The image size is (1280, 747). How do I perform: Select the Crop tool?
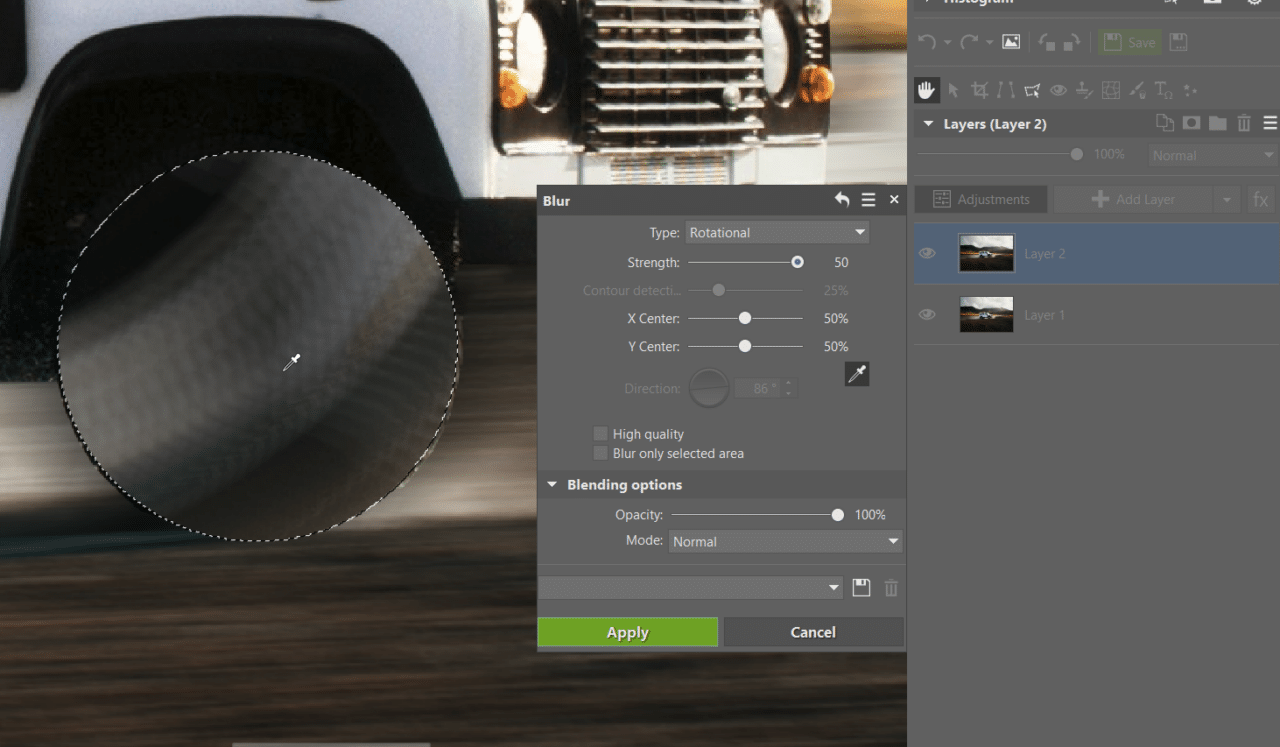click(x=979, y=90)
